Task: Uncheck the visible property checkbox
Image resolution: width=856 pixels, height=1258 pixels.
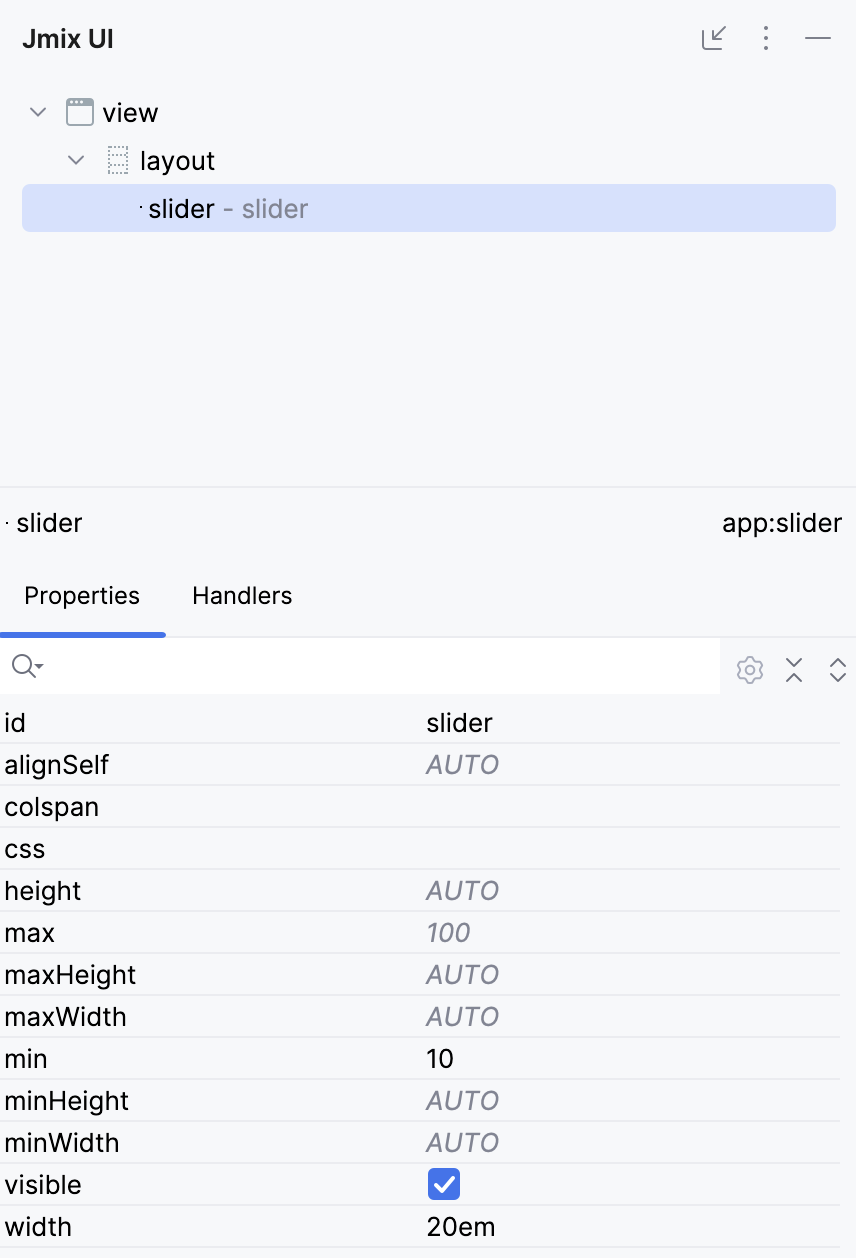Action: [443, 1185]
